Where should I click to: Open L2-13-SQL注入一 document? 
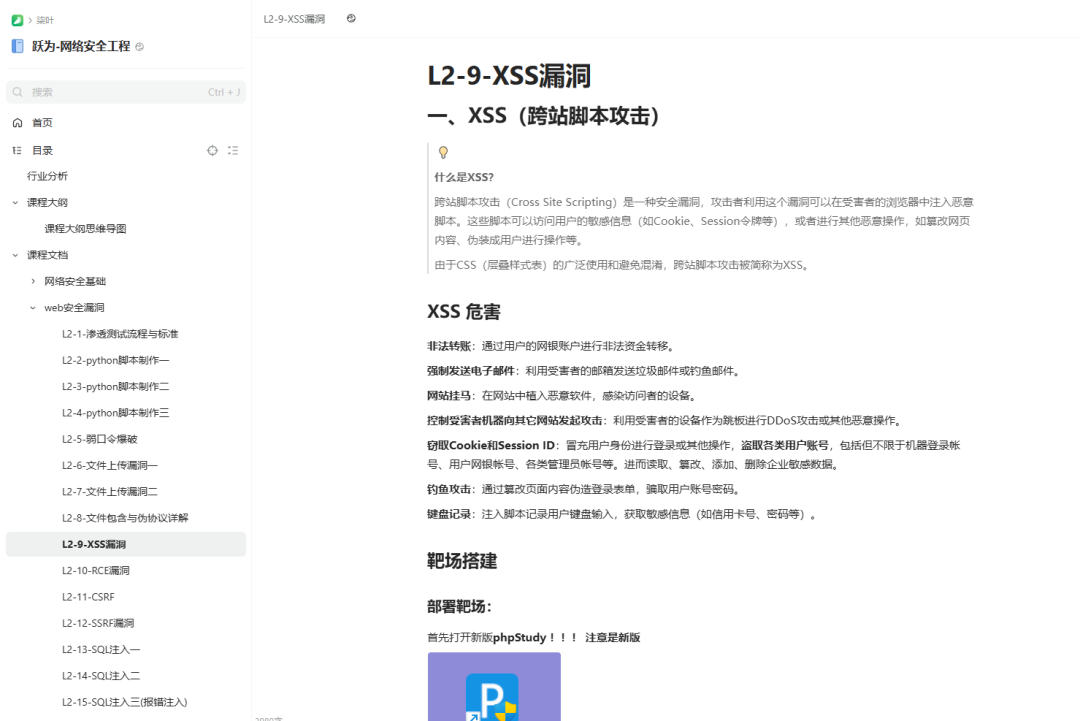click(x=101, y=649)
